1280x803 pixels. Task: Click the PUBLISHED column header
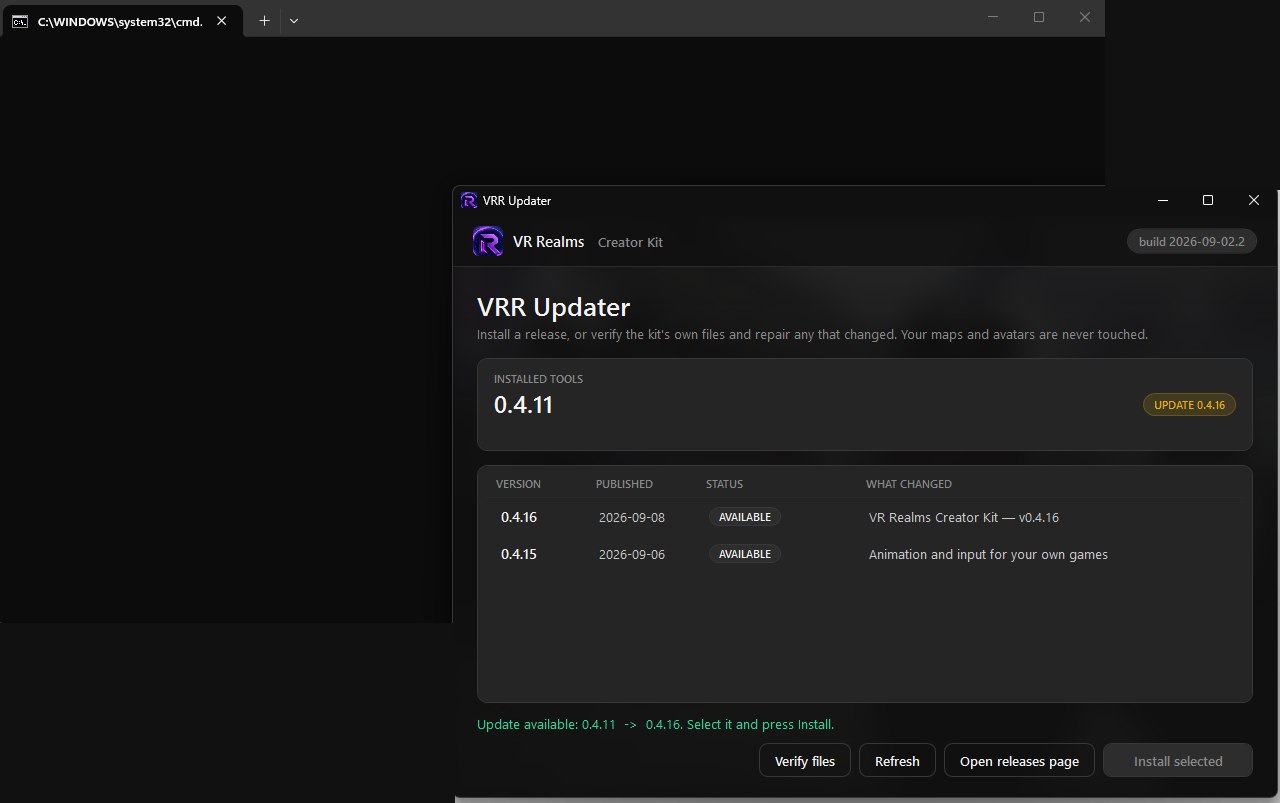(624, 484)
